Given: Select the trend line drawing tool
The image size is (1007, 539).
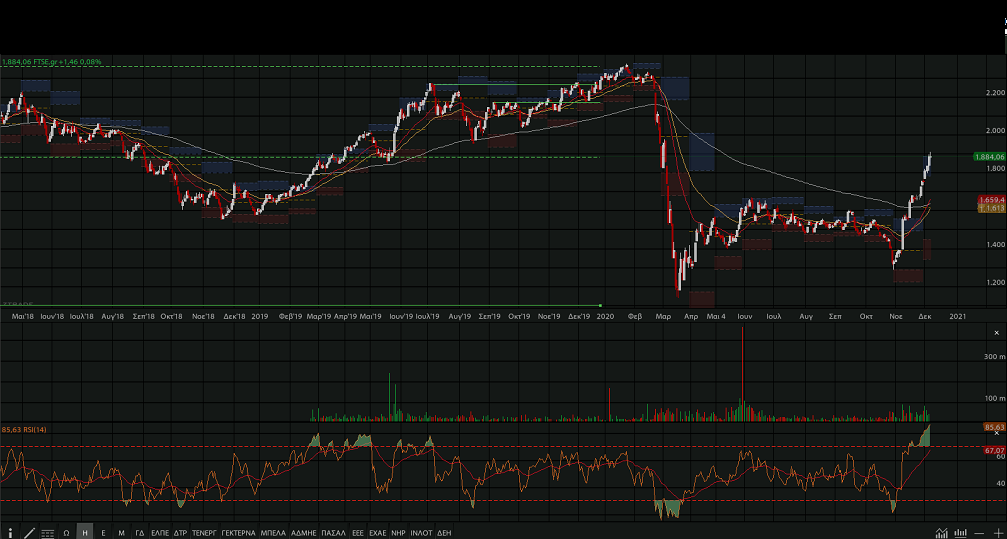Looking at the screenshot, I should [x=29, y=533].
